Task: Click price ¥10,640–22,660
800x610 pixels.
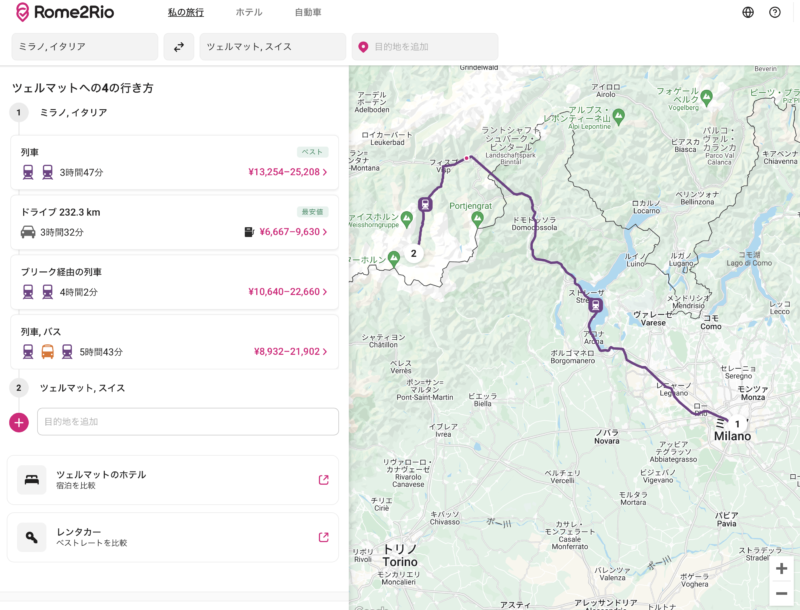Action: 288,292
